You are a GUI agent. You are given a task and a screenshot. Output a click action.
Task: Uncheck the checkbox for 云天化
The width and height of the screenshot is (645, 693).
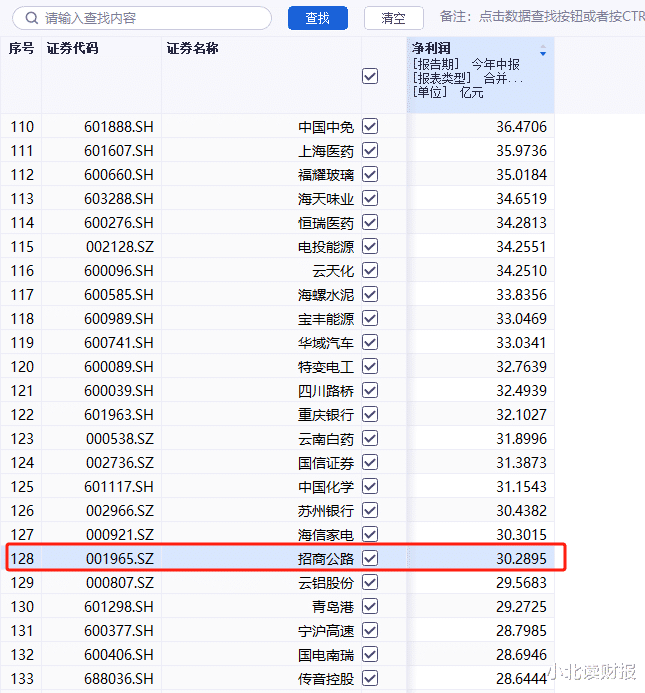(370, 270)
